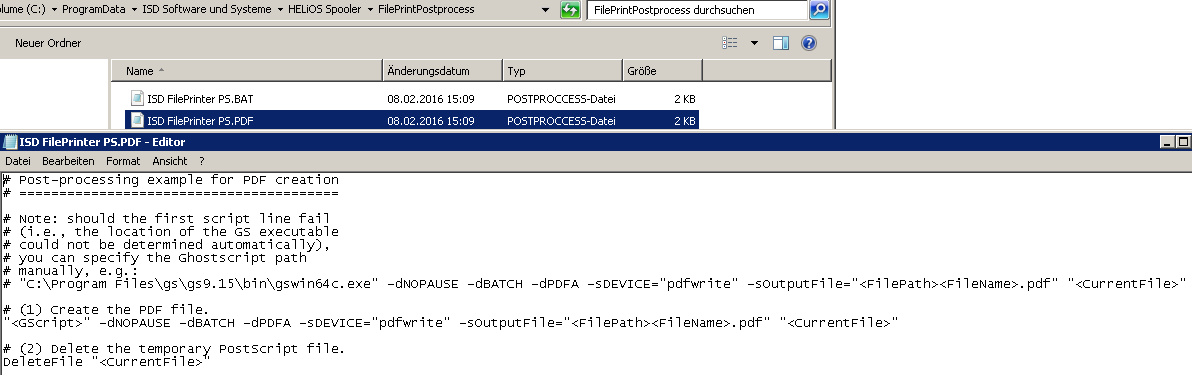The height and width of the screenshot is (375, 1192).
Task: Expand the ISD Software und Systeme breadcrumb arrow
Action: pyautogui.click(x=280, y=10)
